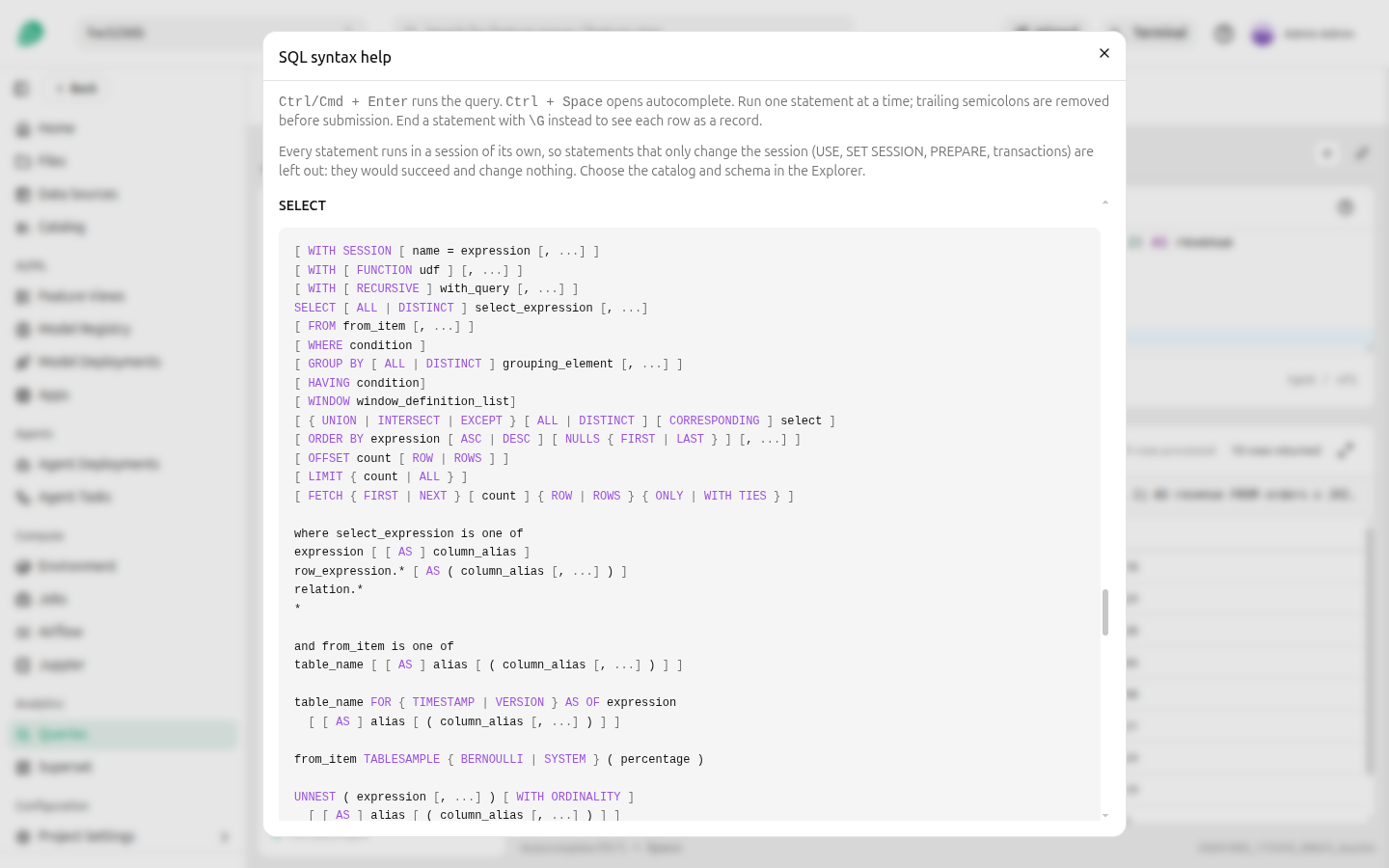Click the '\G' terminator code text
Viewport: 1389px width, 868px height.
536,121
